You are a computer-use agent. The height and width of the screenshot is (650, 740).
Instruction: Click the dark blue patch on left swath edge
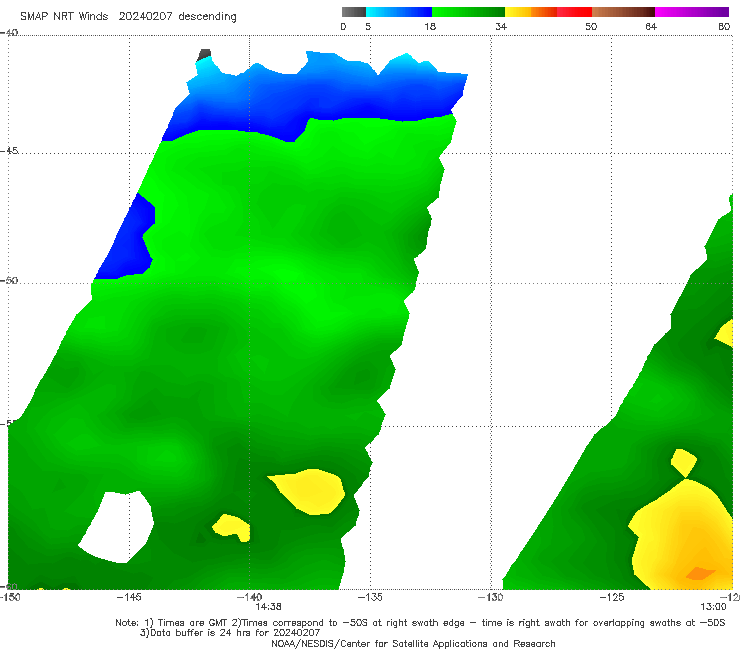[x=128, y=241]
